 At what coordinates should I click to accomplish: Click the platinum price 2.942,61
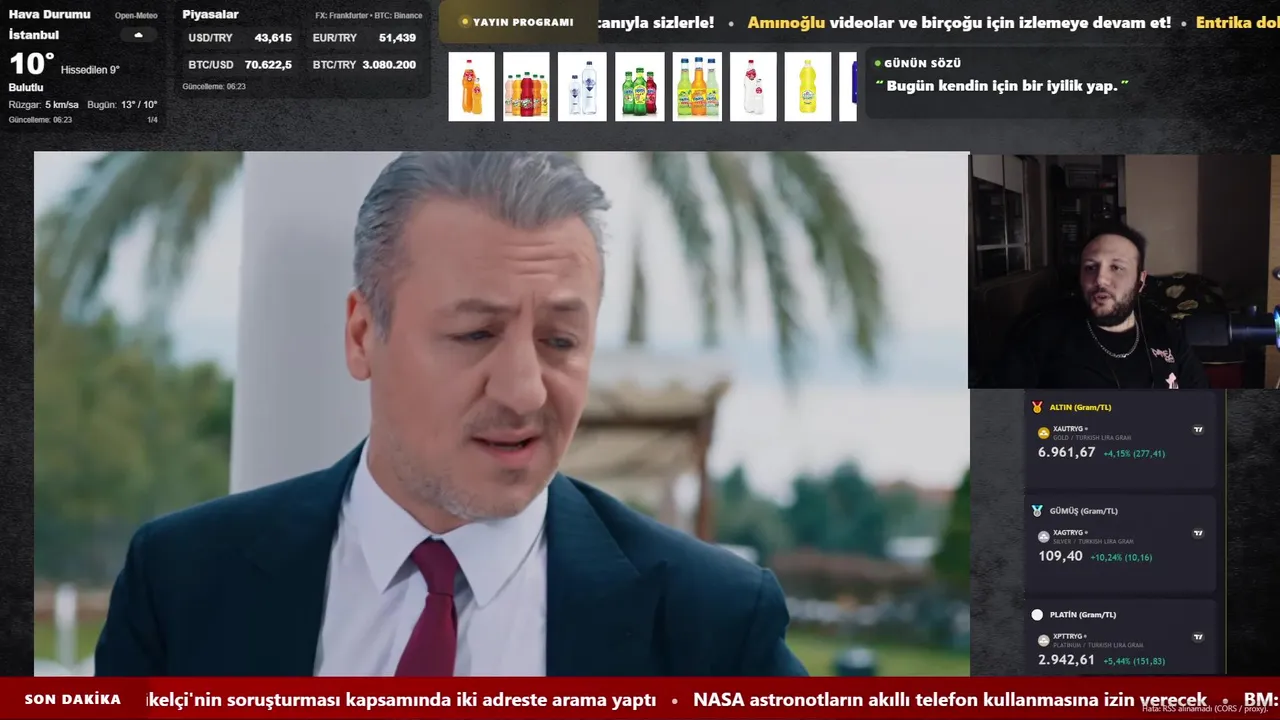[1066, 660]
